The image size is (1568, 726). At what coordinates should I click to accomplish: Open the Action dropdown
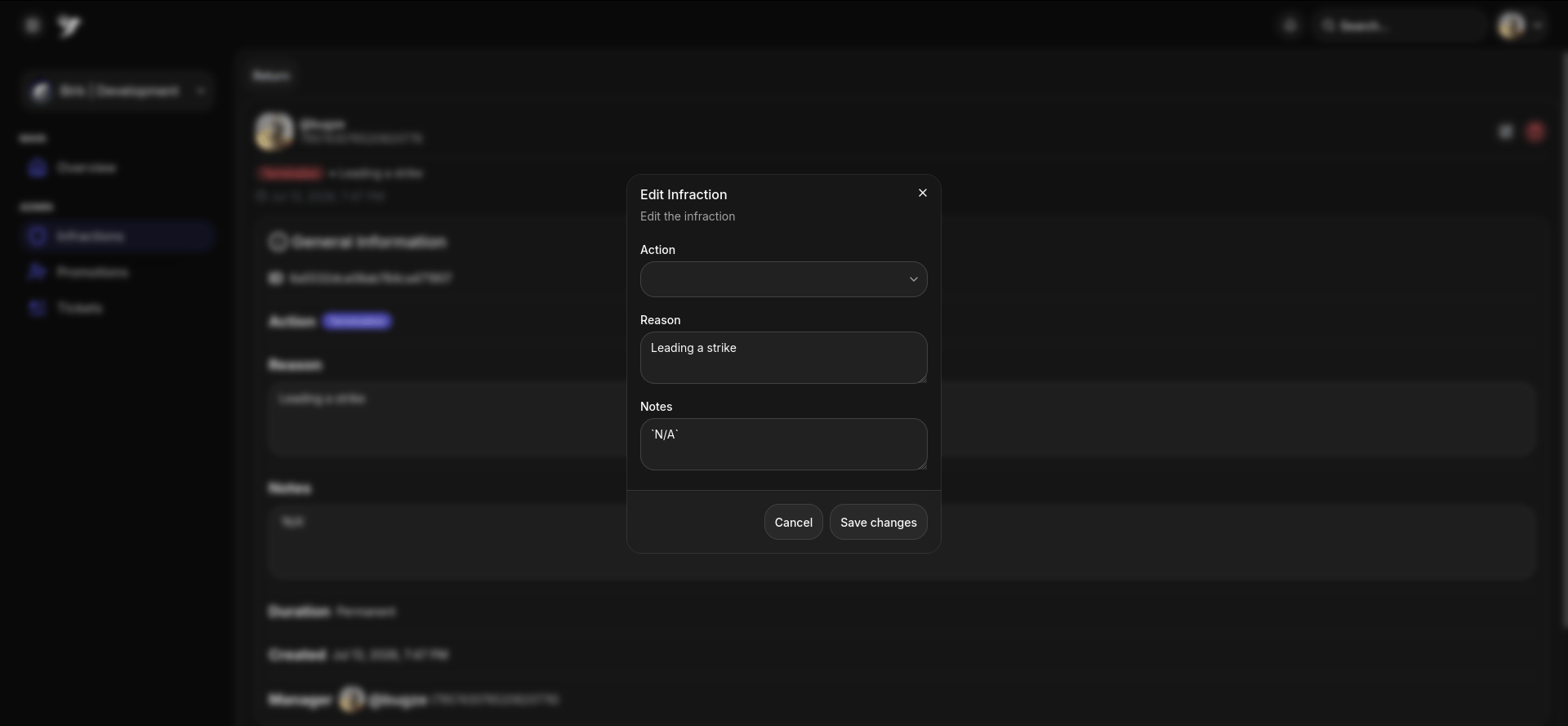pos(784,279)
